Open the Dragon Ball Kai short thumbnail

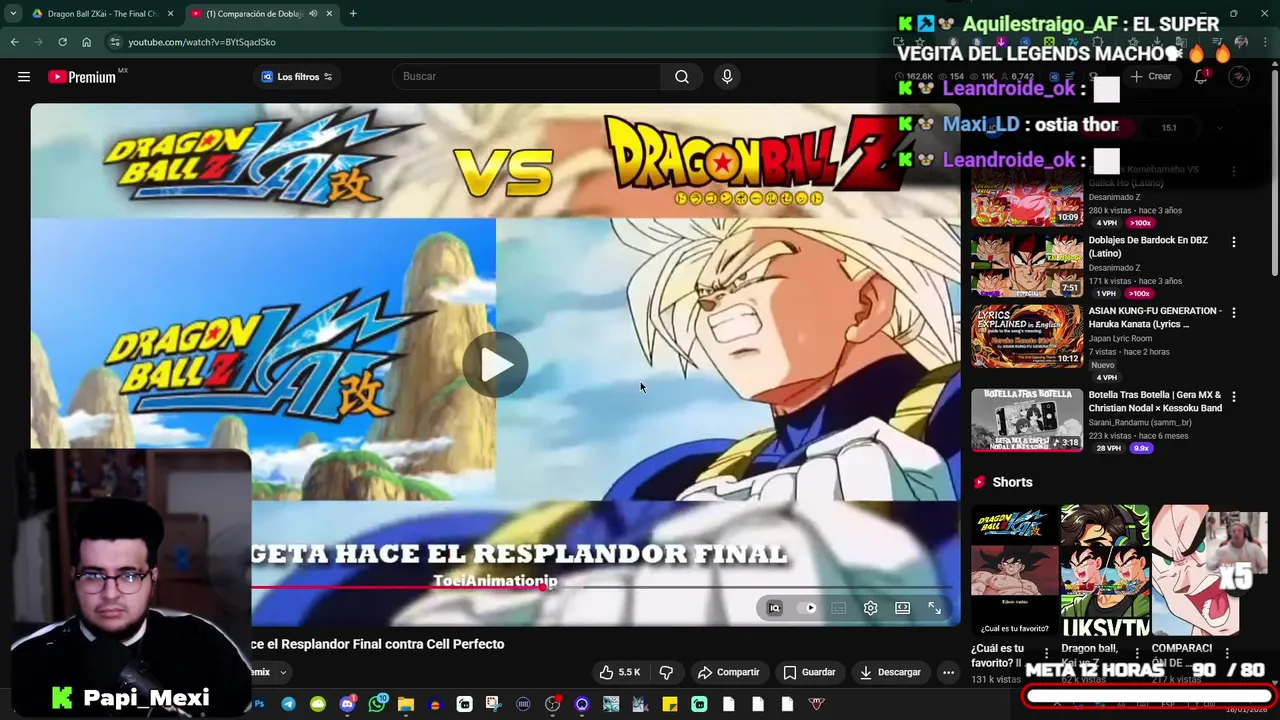(x=1015, y=571)
